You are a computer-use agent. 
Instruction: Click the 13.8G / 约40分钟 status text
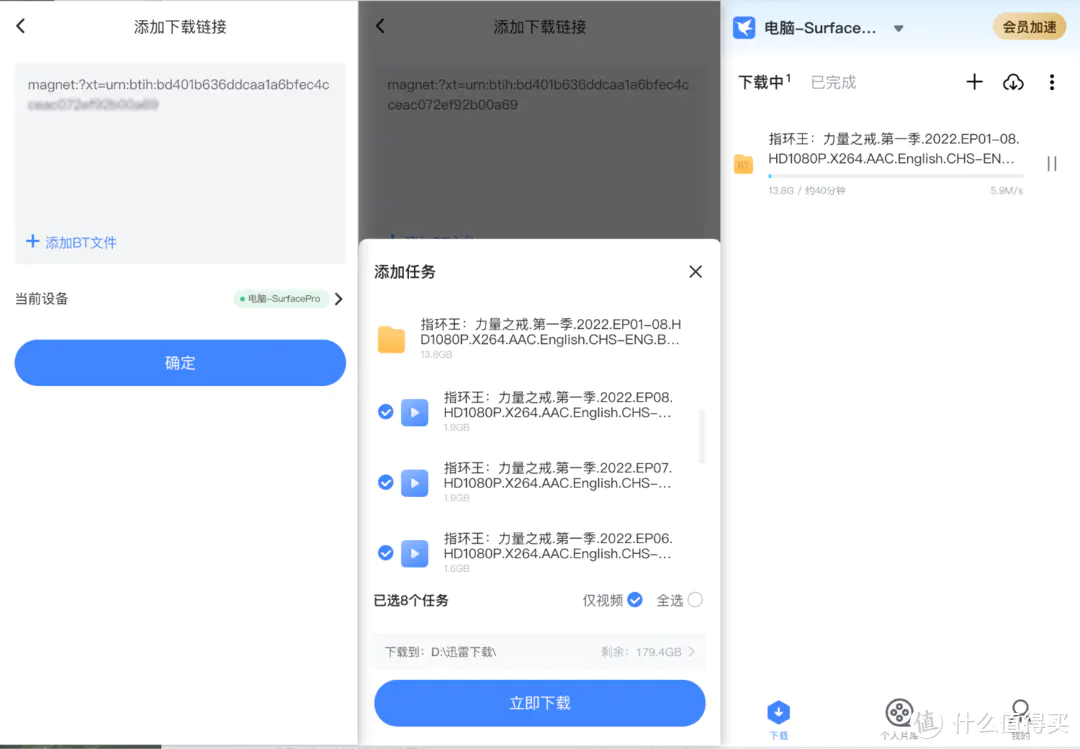coord(807,190)
